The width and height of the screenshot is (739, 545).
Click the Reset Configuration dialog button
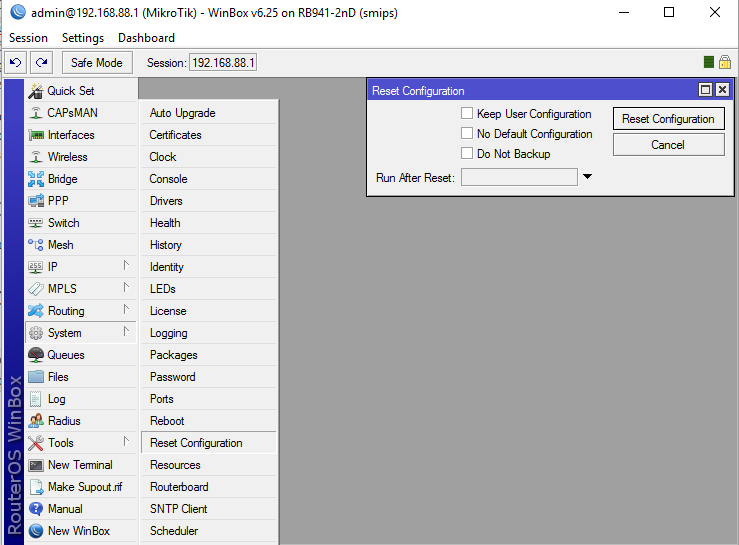point(668,119)
